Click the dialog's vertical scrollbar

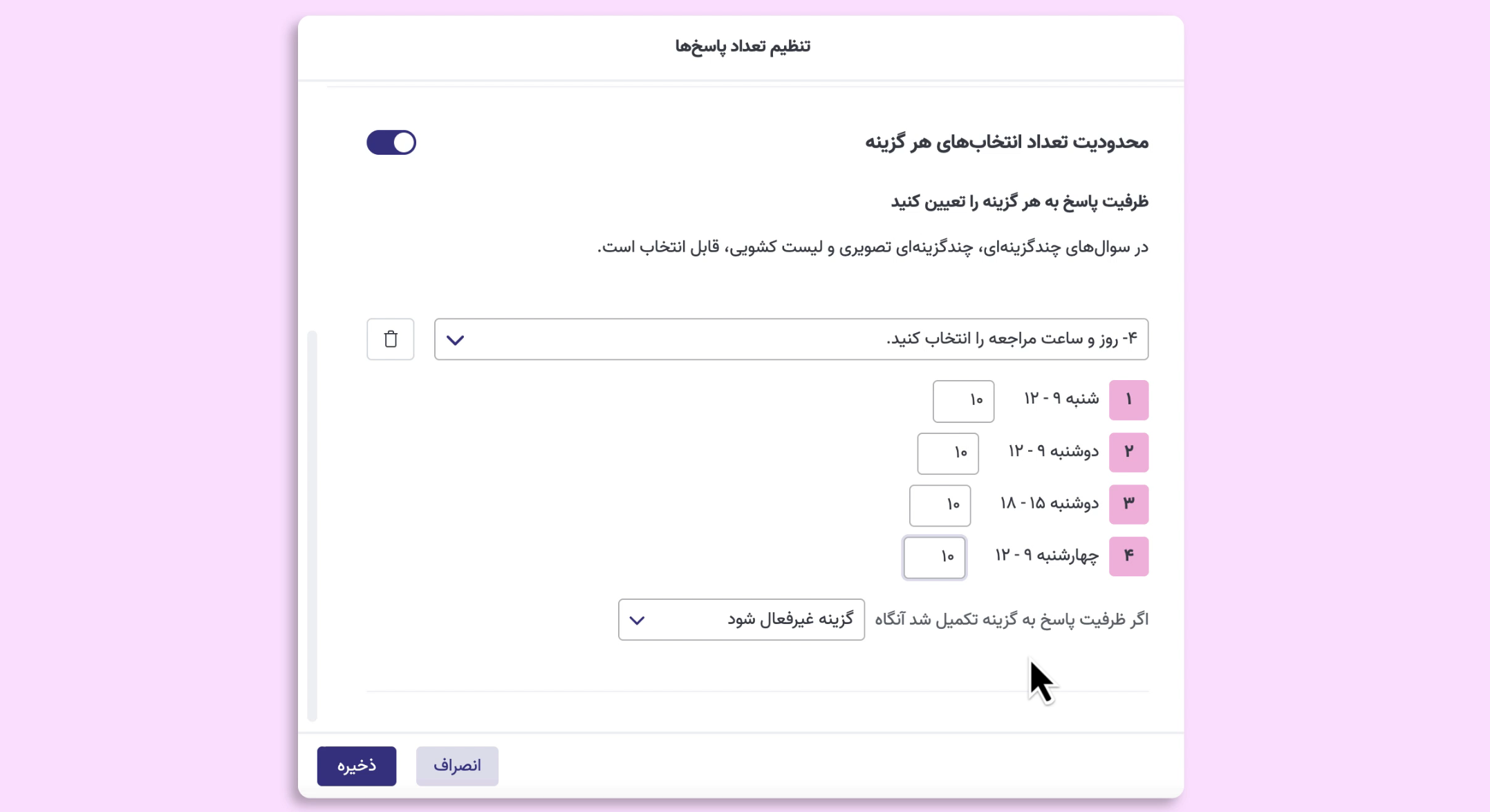[312, 525]
